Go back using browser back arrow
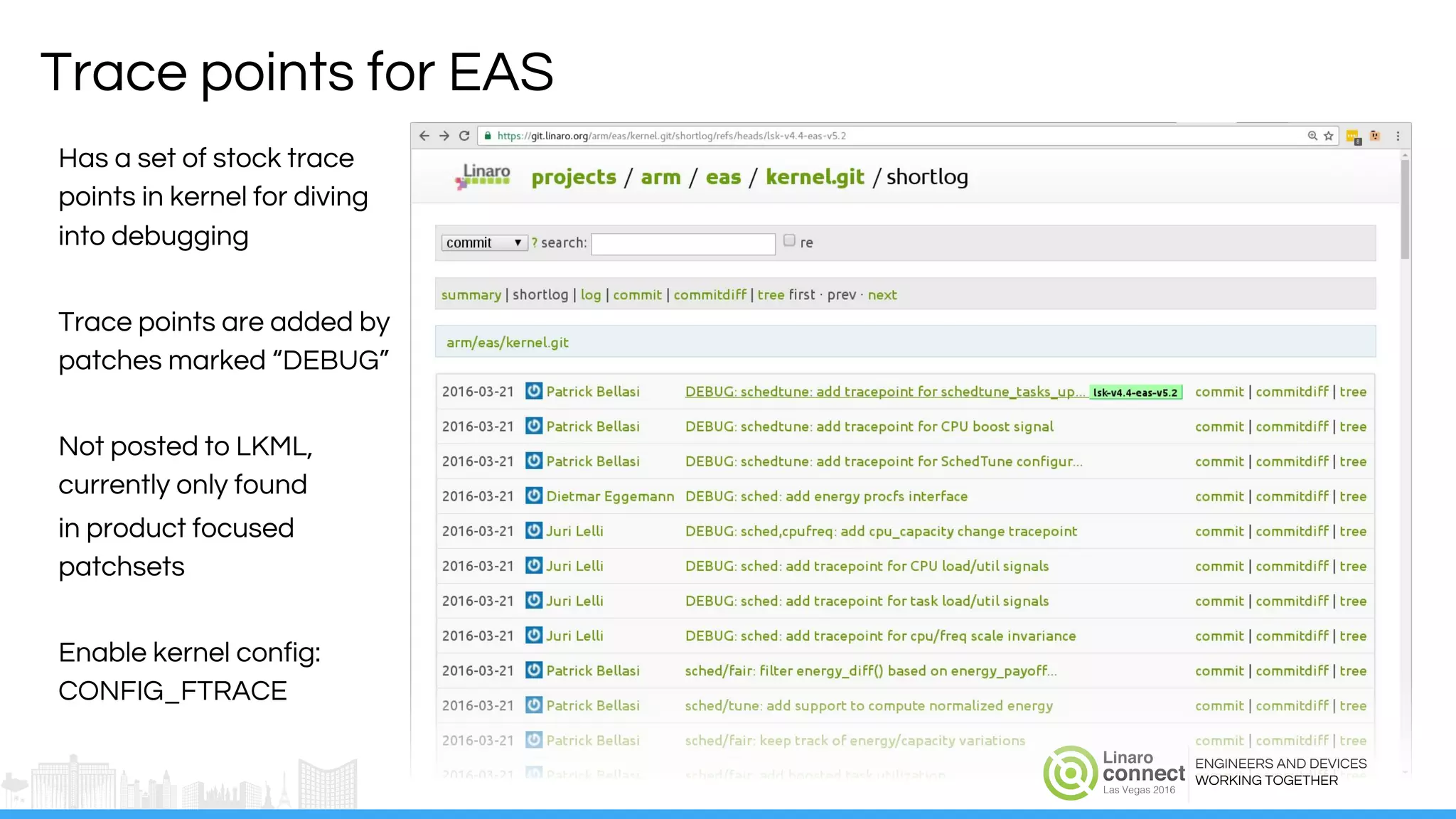Image resolution: width=1456 pixels, height=819 pixels. (424, 136)
